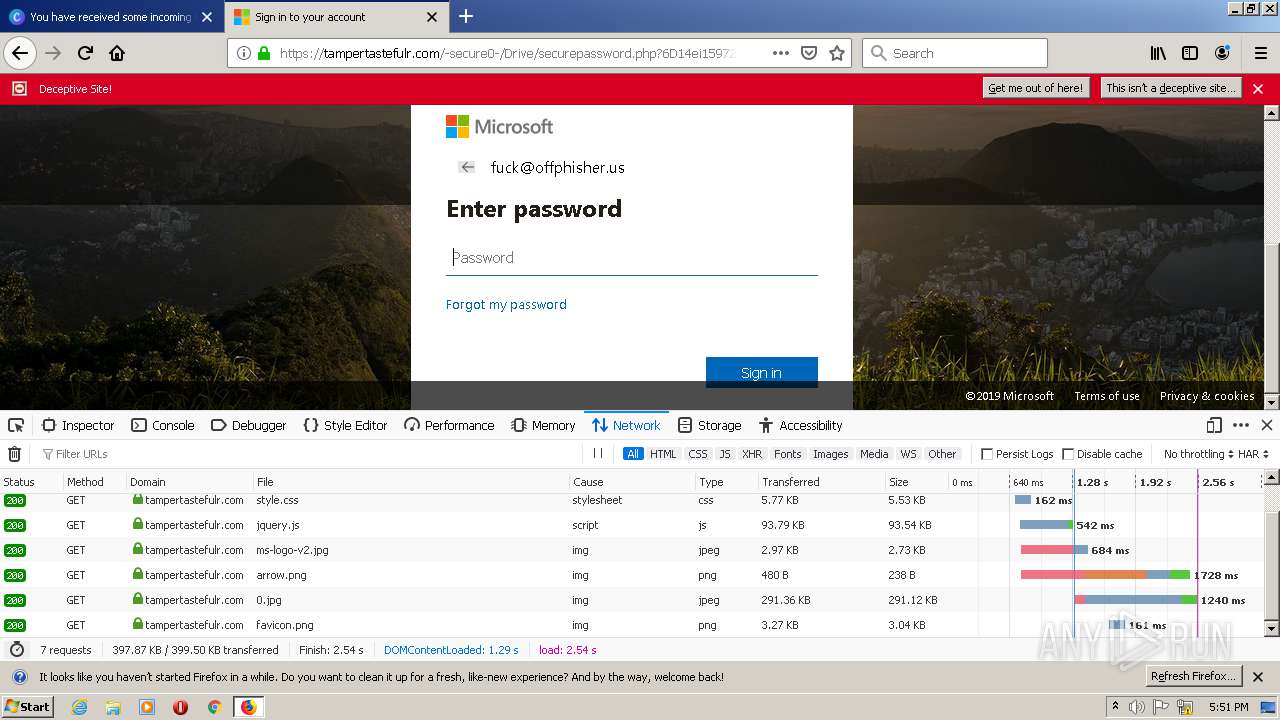Open the Library bookmarks icon
The image size is (1280, 720).
point(1158,53)
